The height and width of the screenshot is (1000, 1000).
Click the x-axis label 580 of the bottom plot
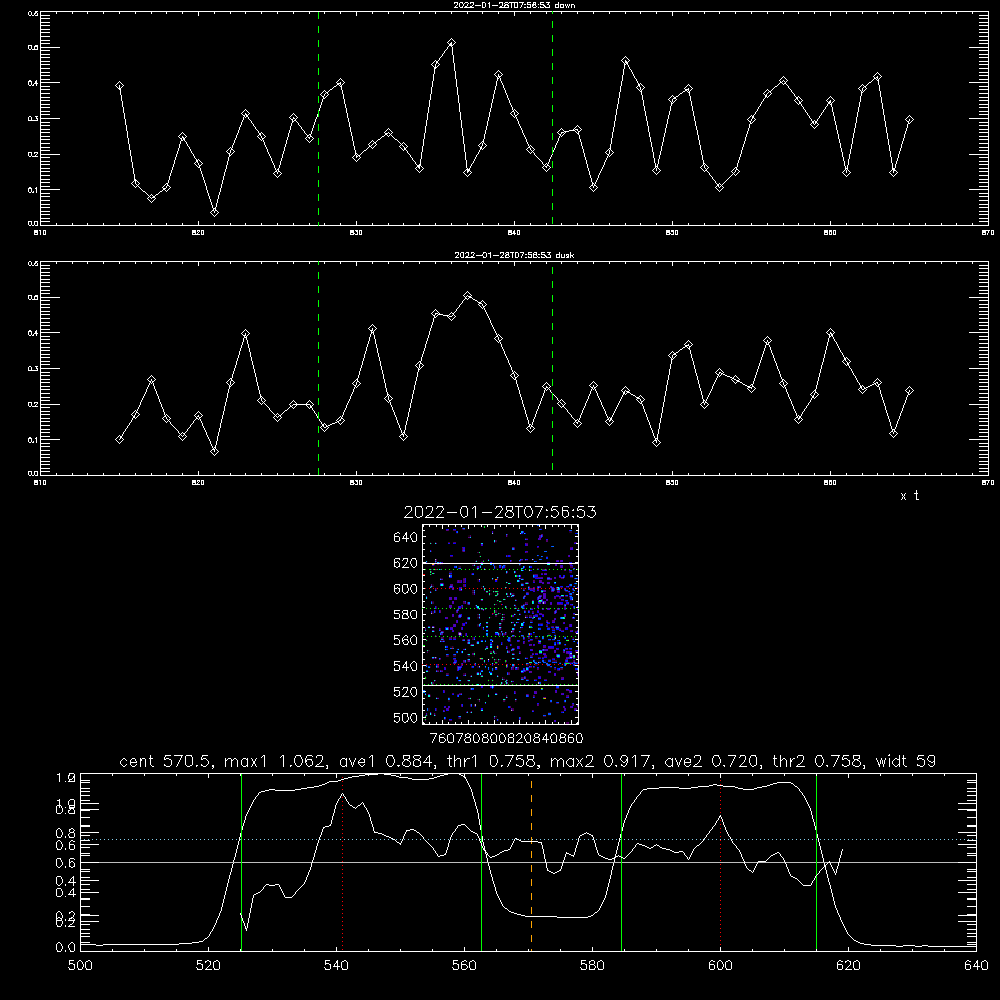[592, 966]
